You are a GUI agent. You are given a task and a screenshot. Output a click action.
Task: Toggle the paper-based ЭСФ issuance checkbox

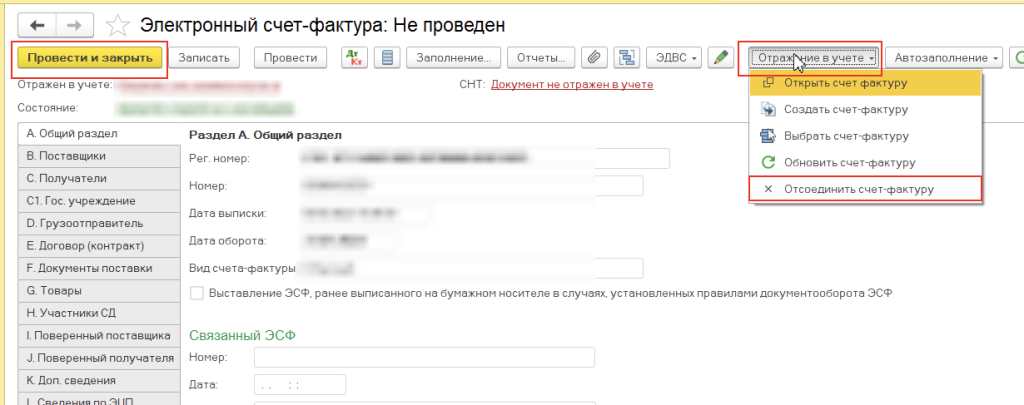pos(197,293)
